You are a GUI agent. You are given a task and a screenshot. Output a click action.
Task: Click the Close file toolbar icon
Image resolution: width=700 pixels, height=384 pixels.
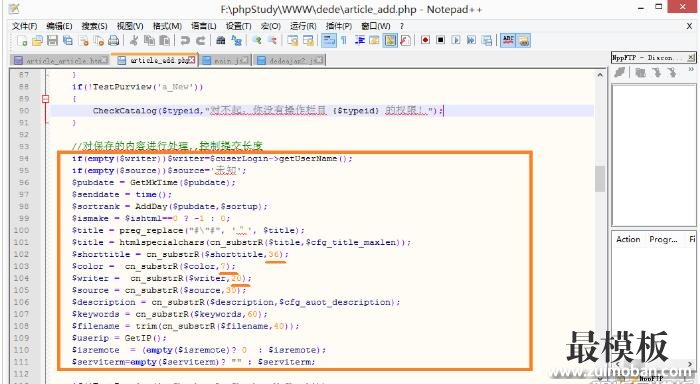click(x=83, y=41)
